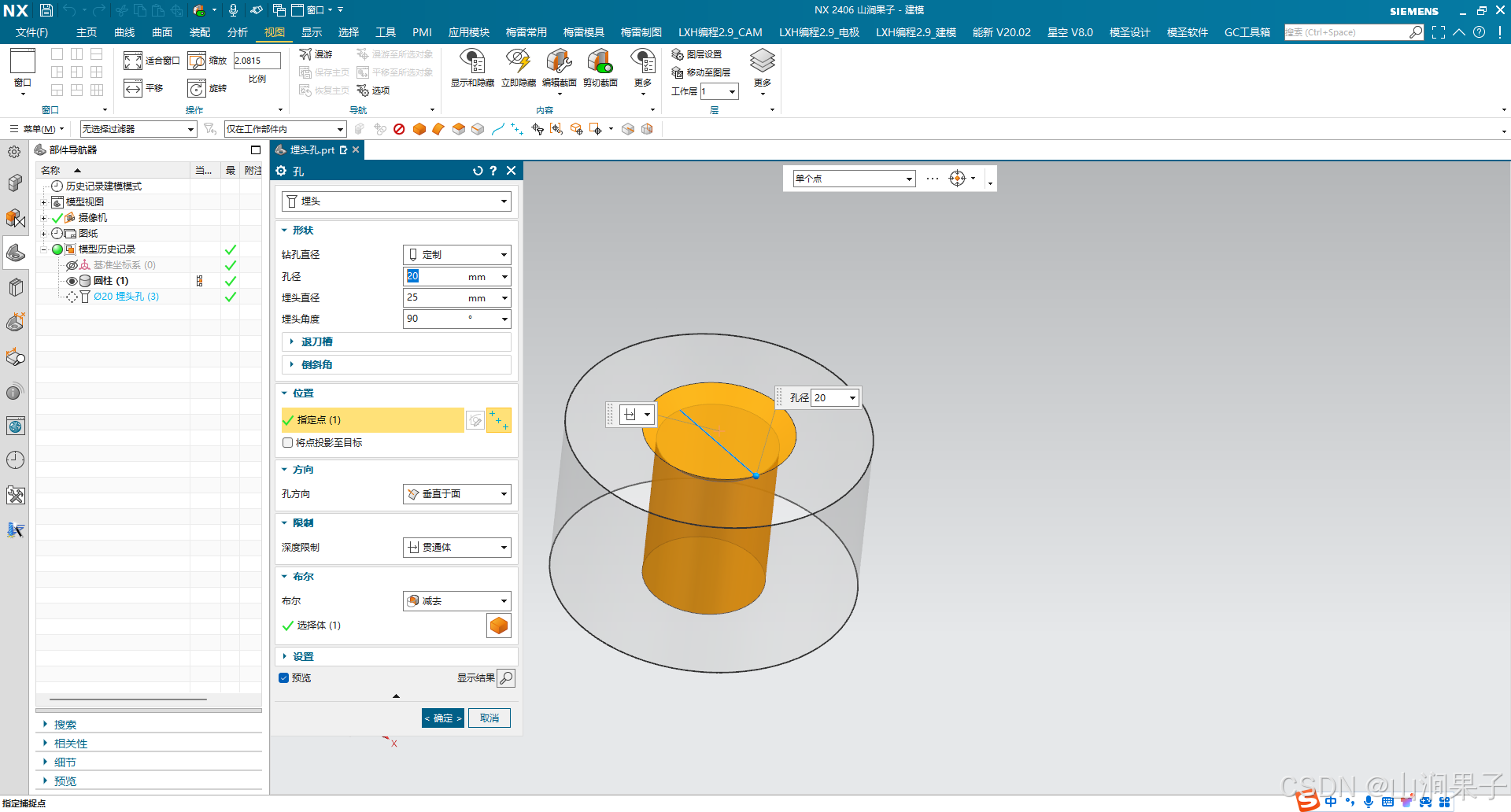Toggle Project Point to Target checkbox

(x=288, y=443)
